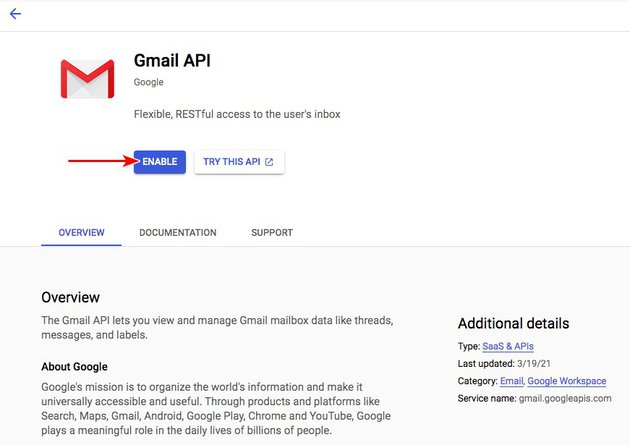Click 'The Gmail API lets you view' paragraph
This screenshot has width=630, height=445.
tap(217, 328)
